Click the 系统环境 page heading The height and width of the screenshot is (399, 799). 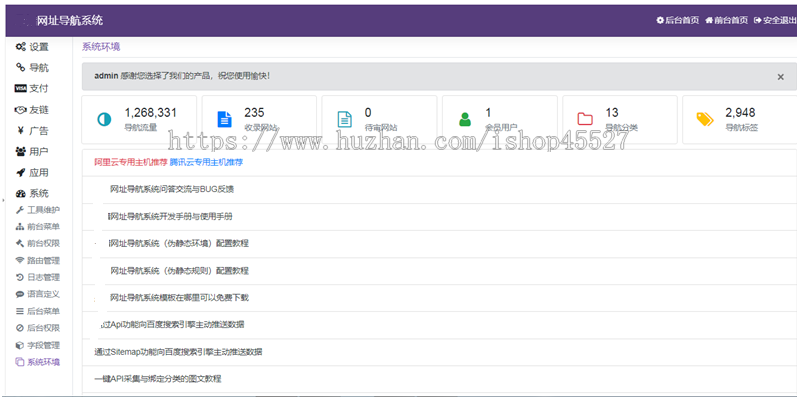101,47
